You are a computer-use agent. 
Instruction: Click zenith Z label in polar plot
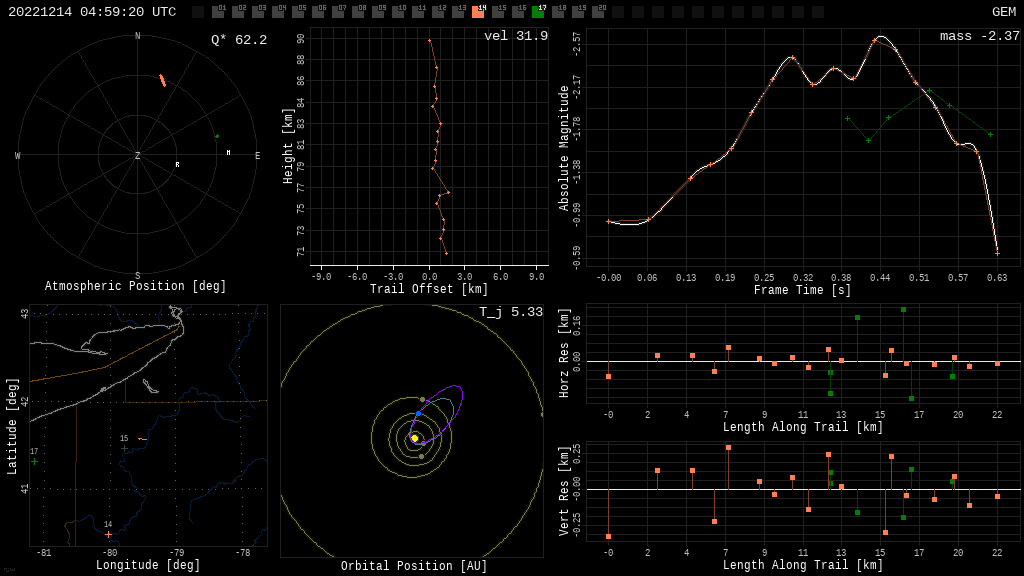point(137,155)
